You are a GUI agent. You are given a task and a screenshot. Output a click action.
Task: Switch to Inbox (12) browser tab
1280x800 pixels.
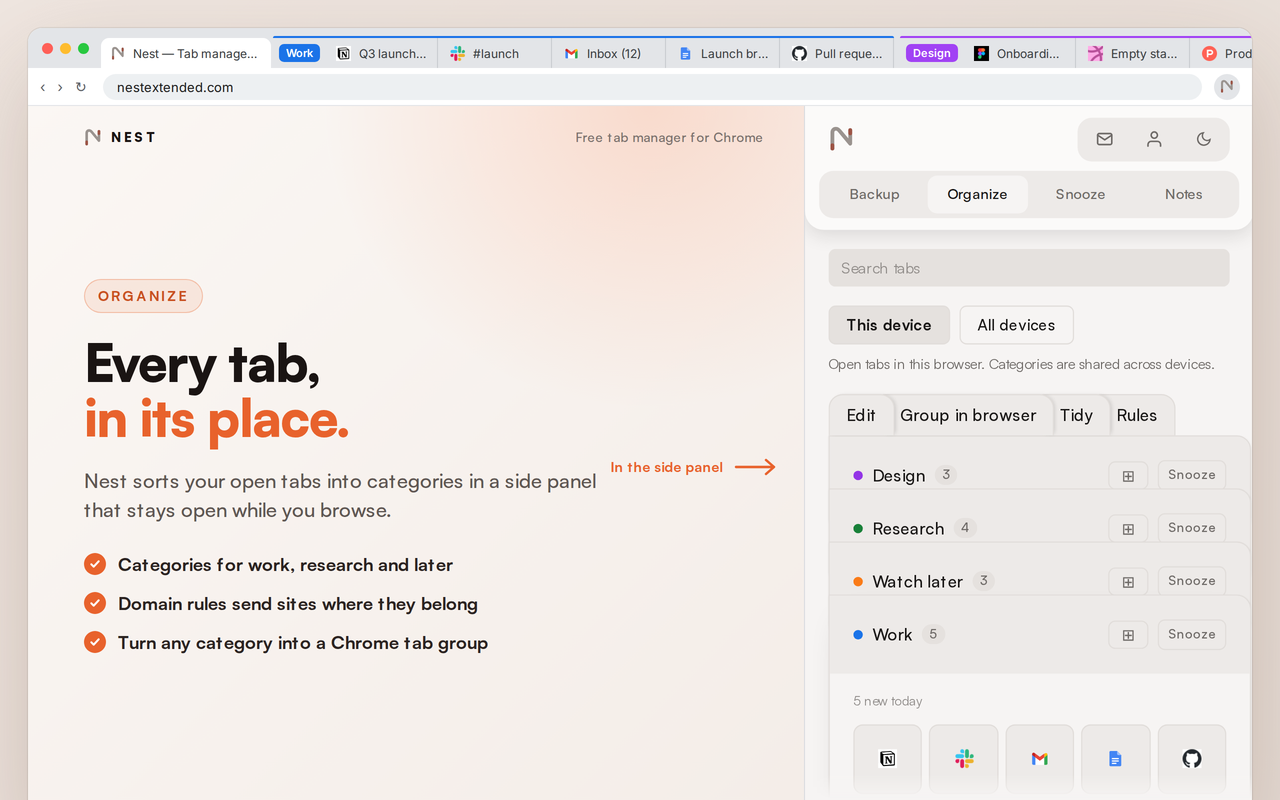click(x=608, y=54)
